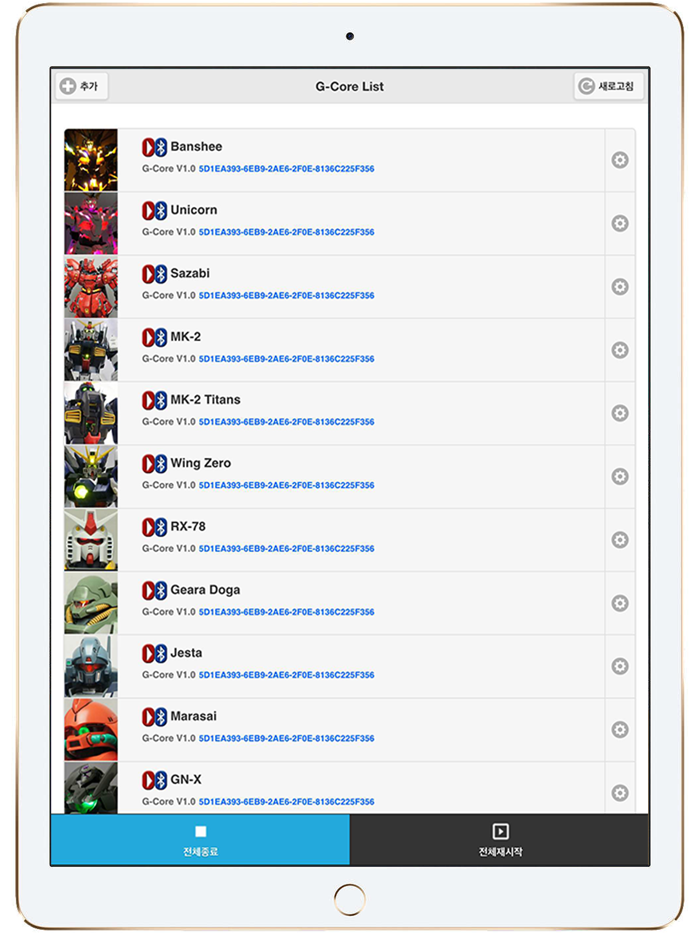Click Bluetooth icon next to RX-78
This screenshot has height=934, width=700.
point(161,527)
